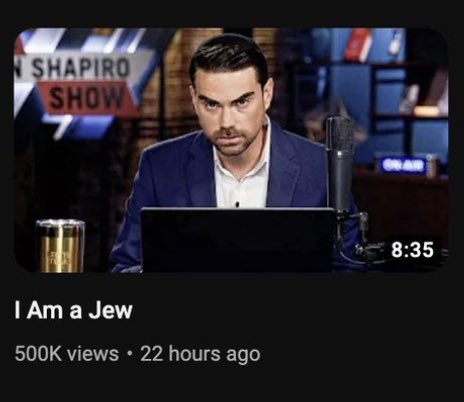
Task: Click the 500K views text
Action: [67, 354]
